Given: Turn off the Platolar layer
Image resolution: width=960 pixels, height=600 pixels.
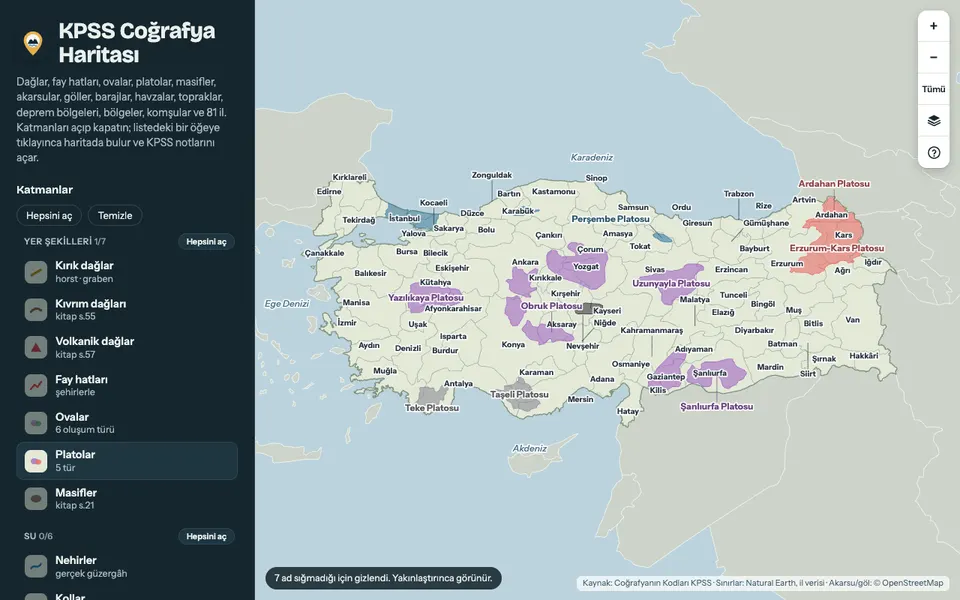Looking at the screenshot, I should coord(127,461).
